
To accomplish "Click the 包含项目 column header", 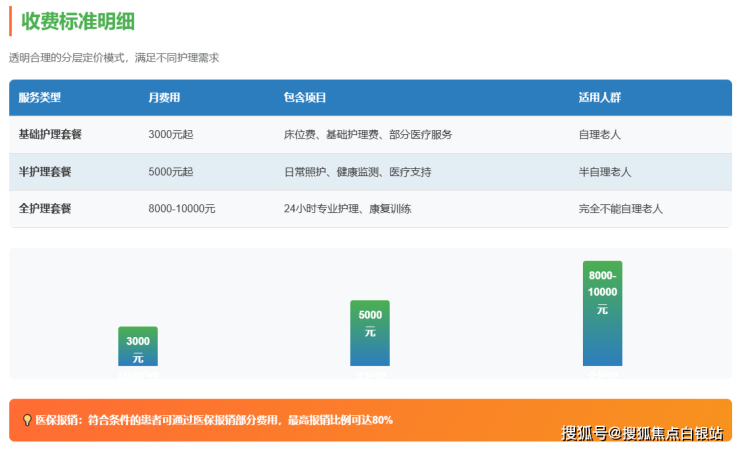I will tap(305, 98).
